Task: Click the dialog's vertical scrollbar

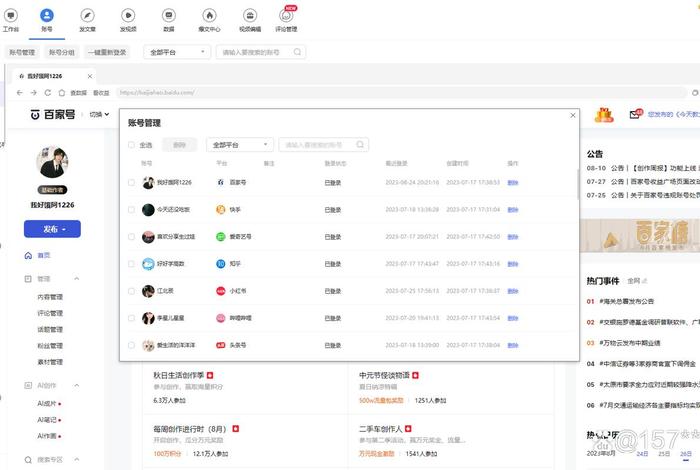Action: pos(577,183)
